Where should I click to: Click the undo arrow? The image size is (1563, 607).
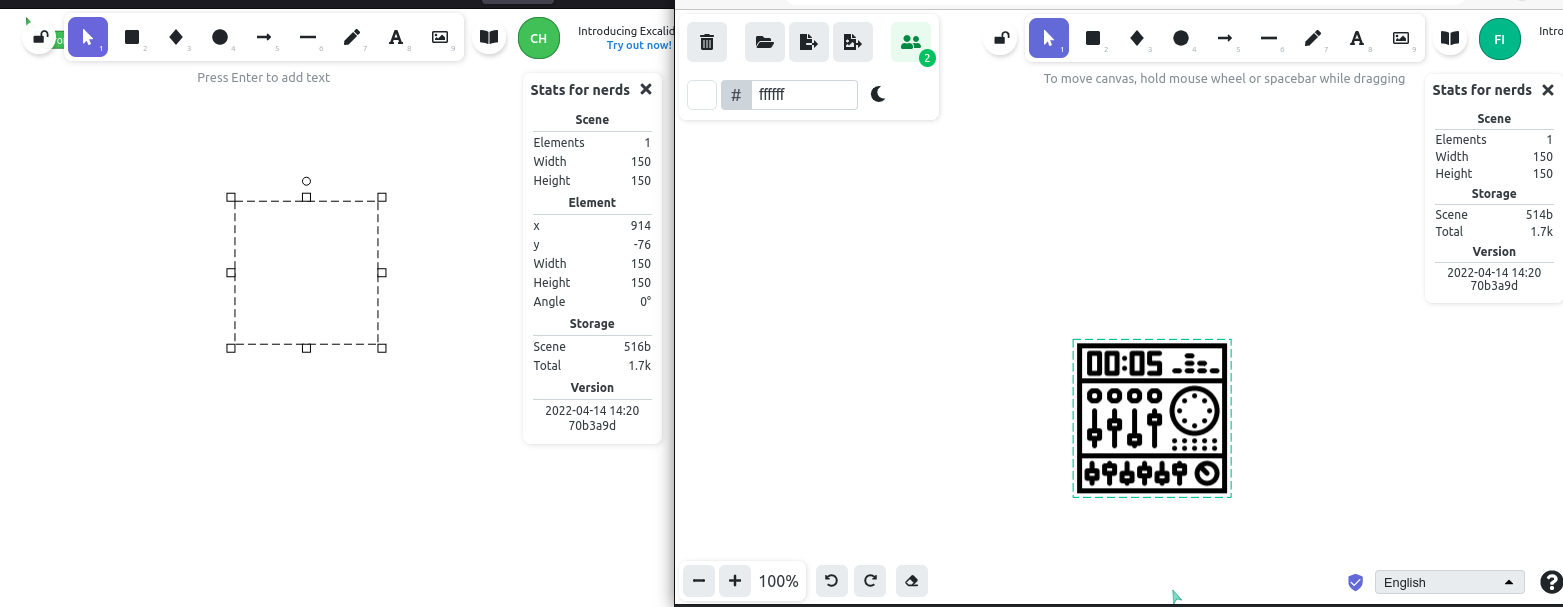point(831,581)
